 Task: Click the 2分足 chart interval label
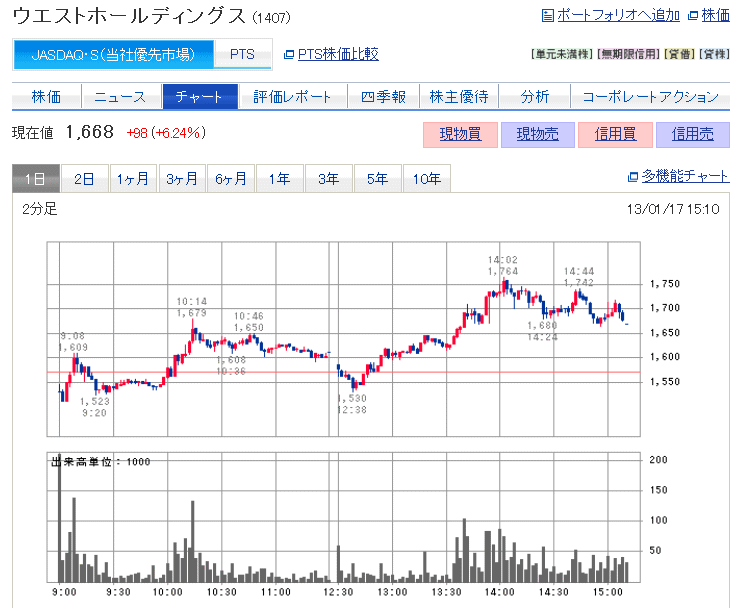click(39, 209)
